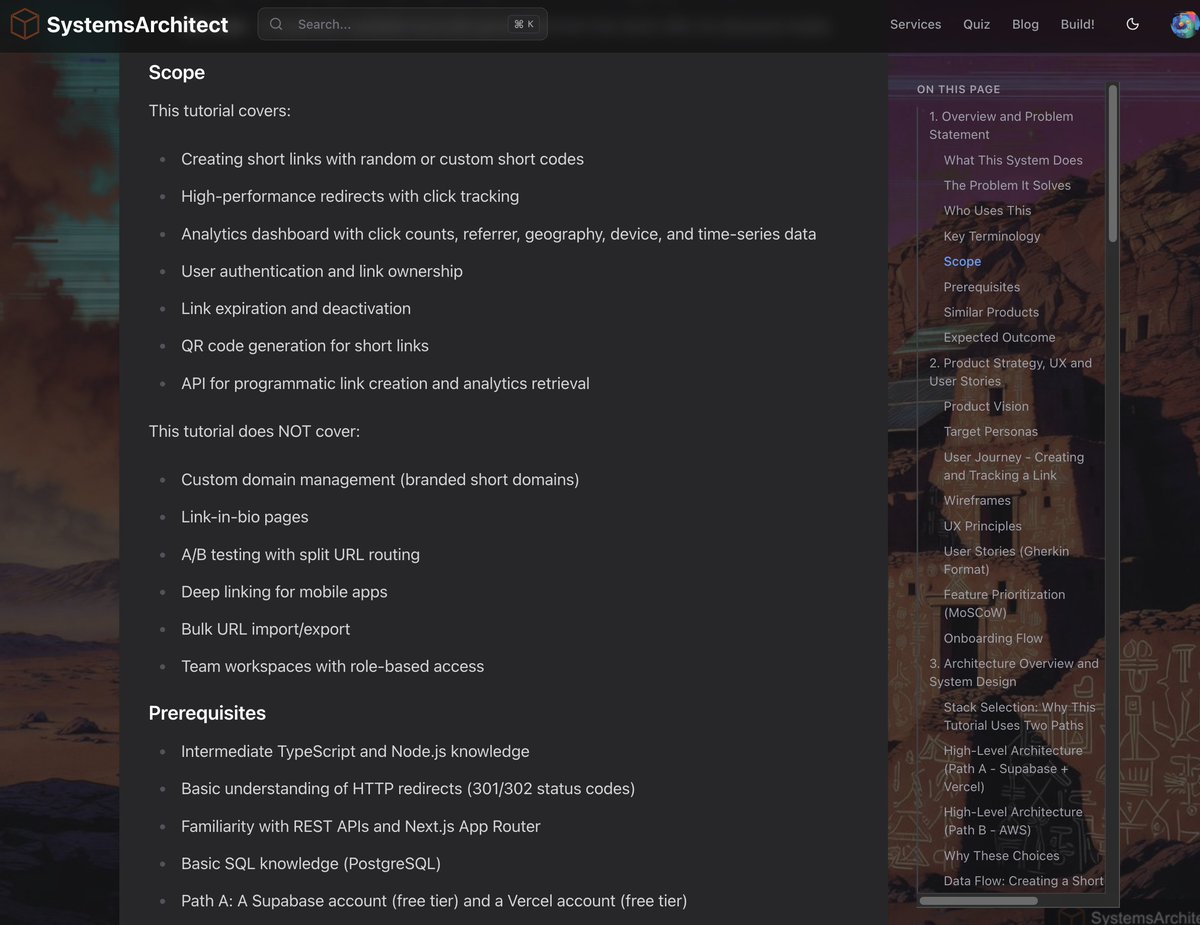1200x925 pixels.
Task: Go to Product Vision section
Action: 986,406
